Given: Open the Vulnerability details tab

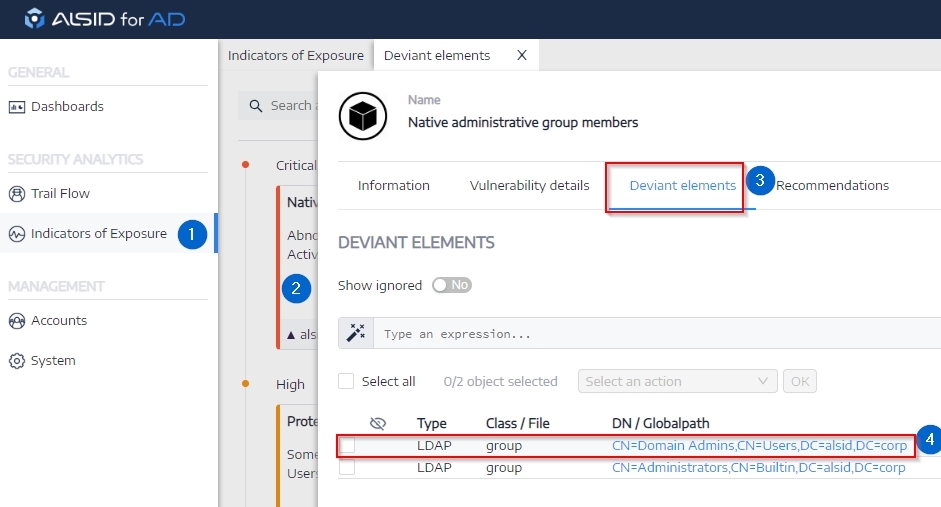Looking at the screenshot, I should point(529,185).
